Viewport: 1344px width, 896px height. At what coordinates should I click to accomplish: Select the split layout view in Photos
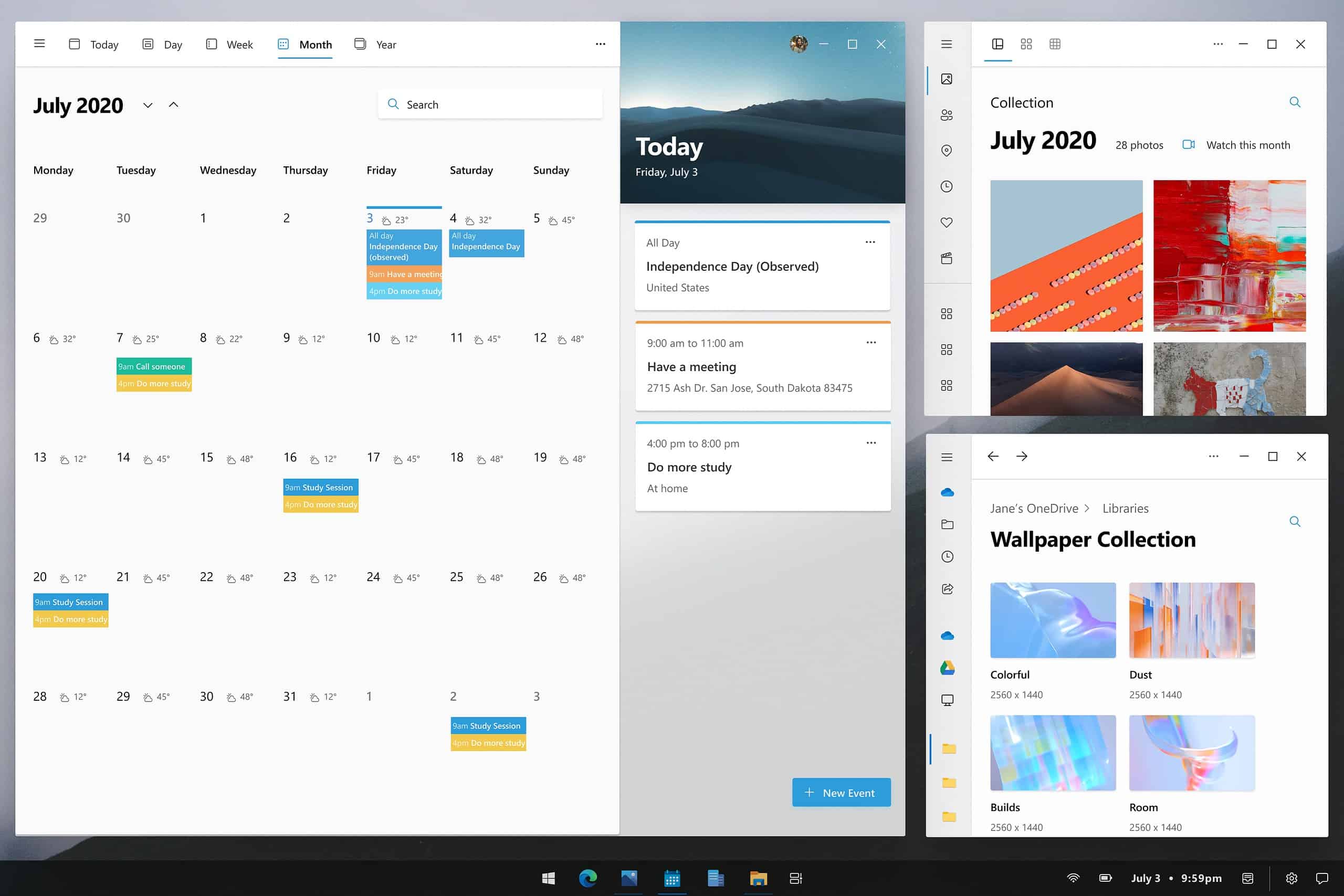tap(997, 44)
